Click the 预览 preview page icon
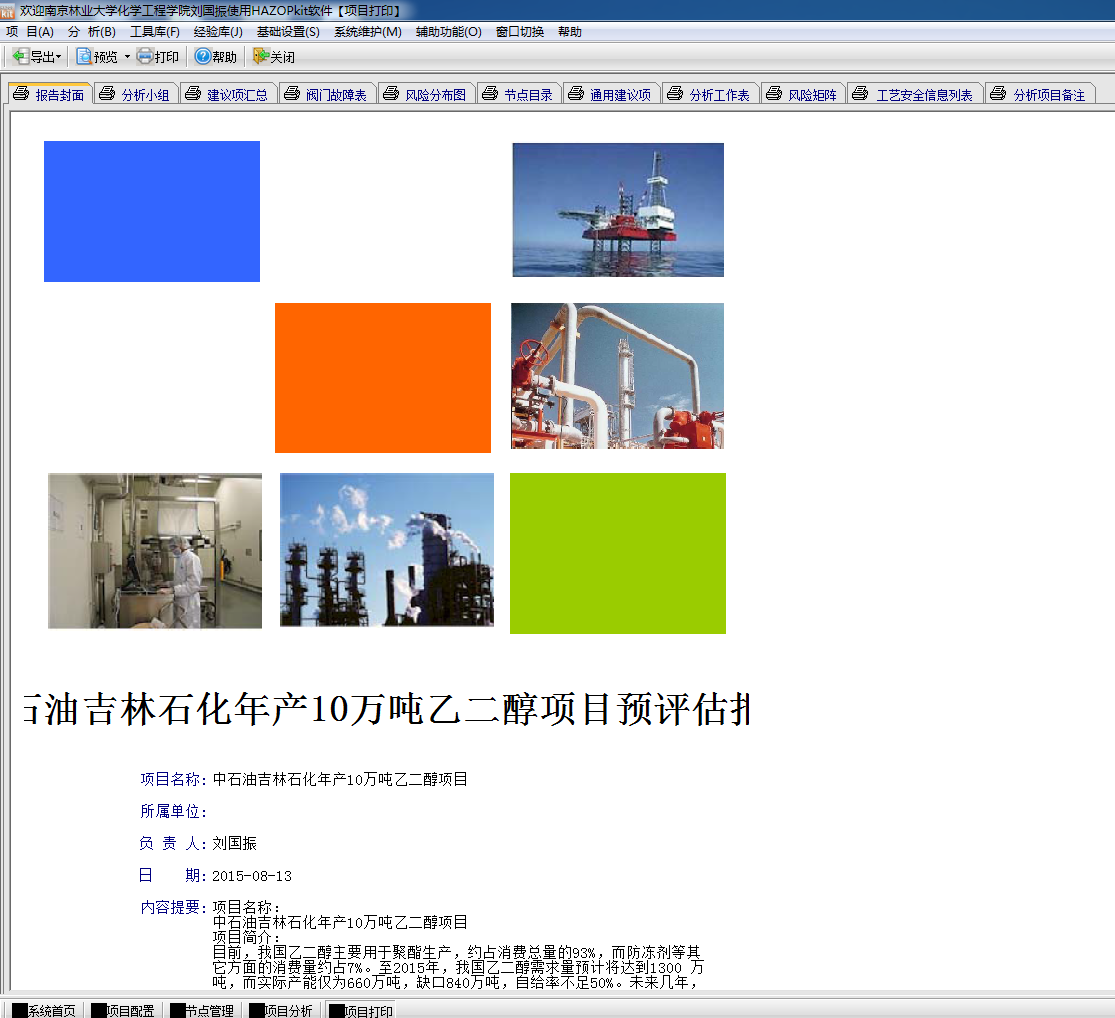The width and height of the screenshot is (1115, 1018). pyautogui.click(x=84, y=56)
